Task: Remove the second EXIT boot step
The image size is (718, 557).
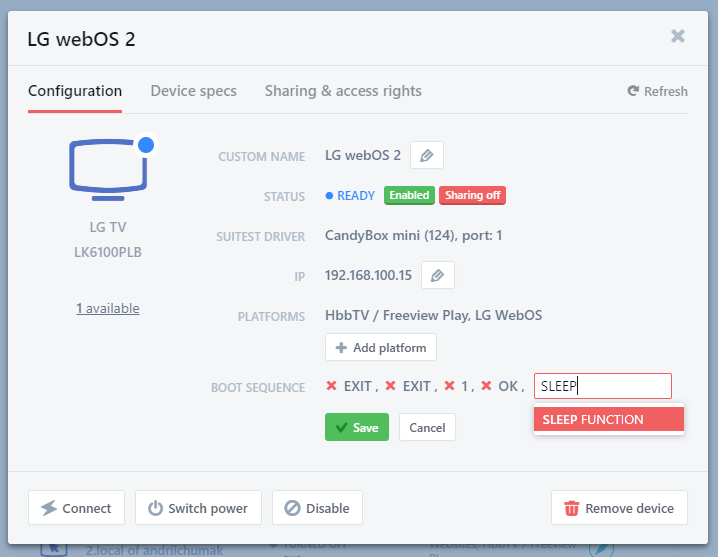Action: [x=390, y=386]
